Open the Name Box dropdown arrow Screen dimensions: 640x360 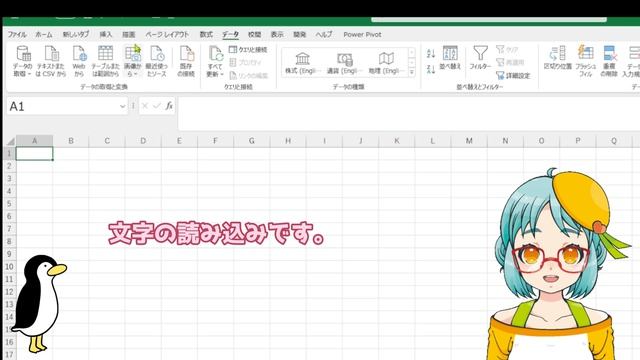click(x=122, y=107)
